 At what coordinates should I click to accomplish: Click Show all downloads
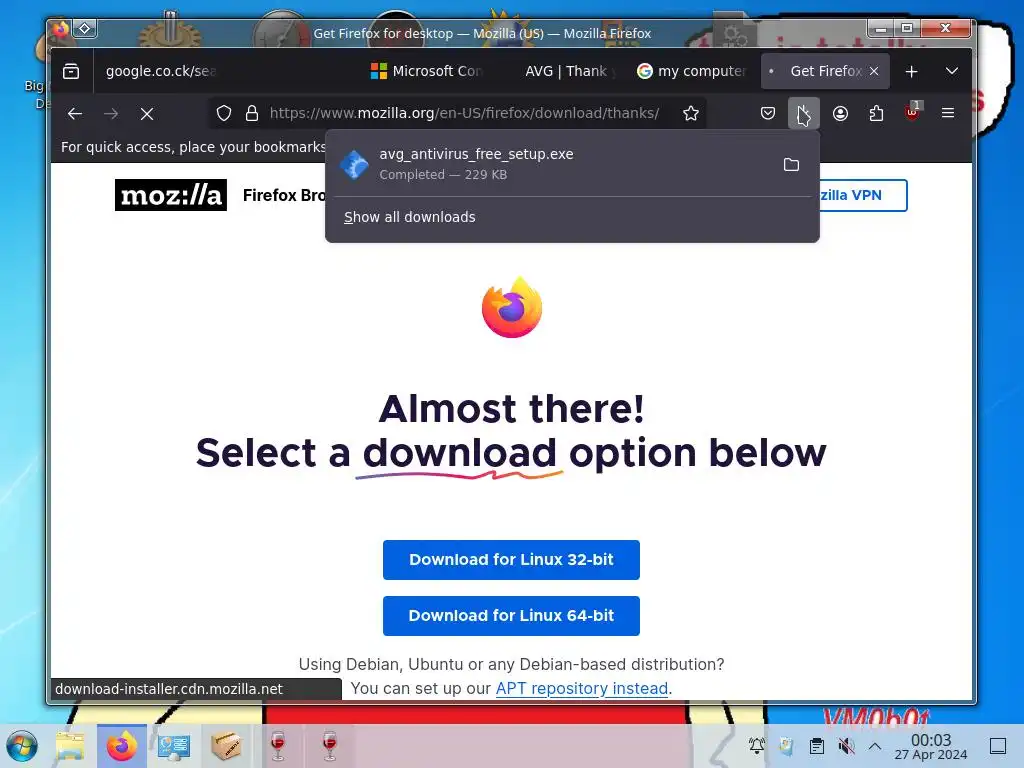click(x=409, y=217)
